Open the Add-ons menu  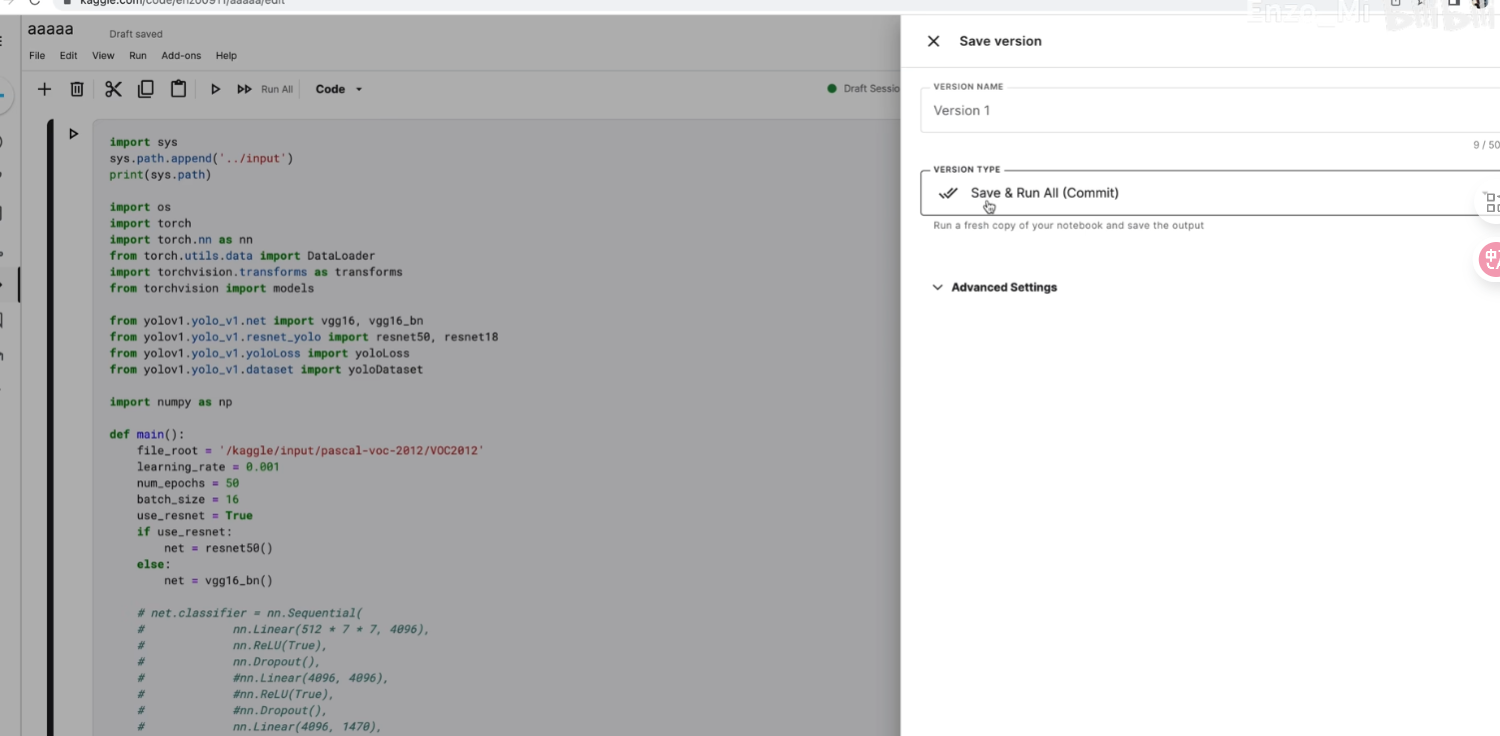[181, 56]
